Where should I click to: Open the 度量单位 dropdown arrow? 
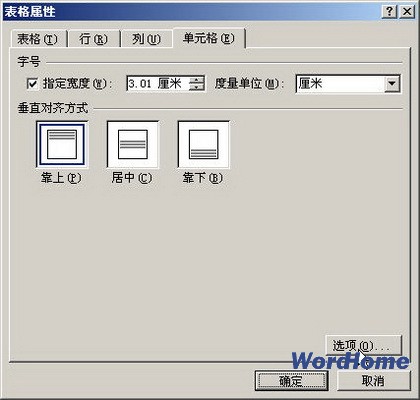(x=392, y=84)
